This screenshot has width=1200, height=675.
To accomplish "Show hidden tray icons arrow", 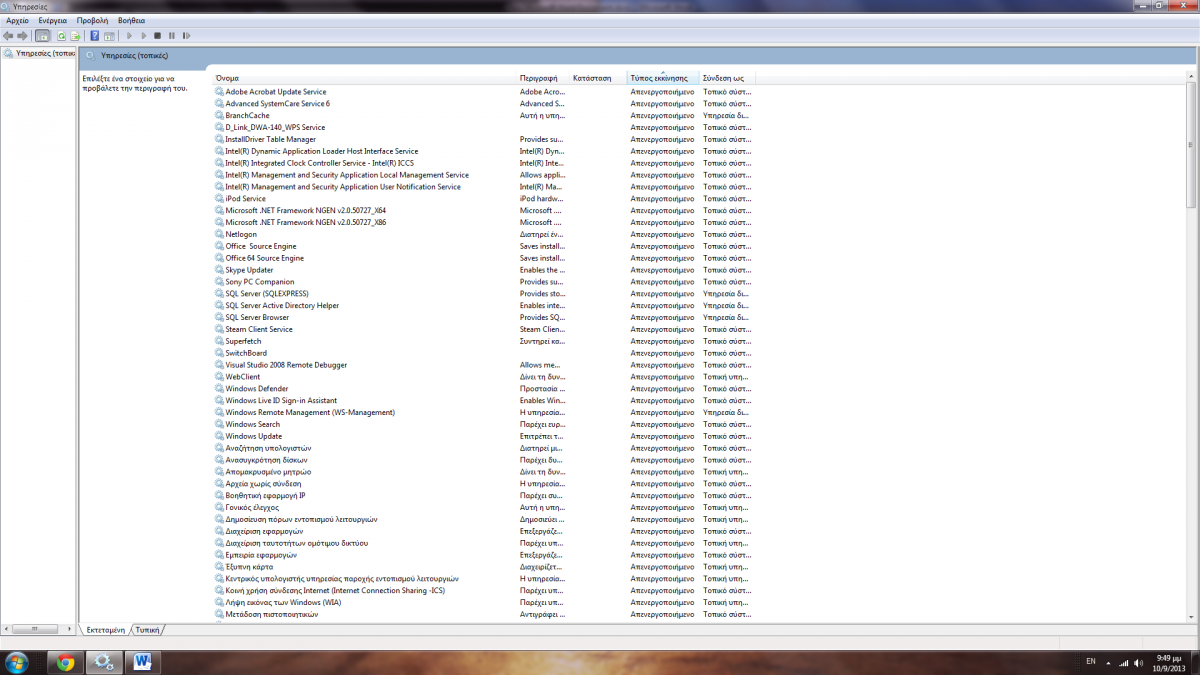I will click(x=1109, y=662).
